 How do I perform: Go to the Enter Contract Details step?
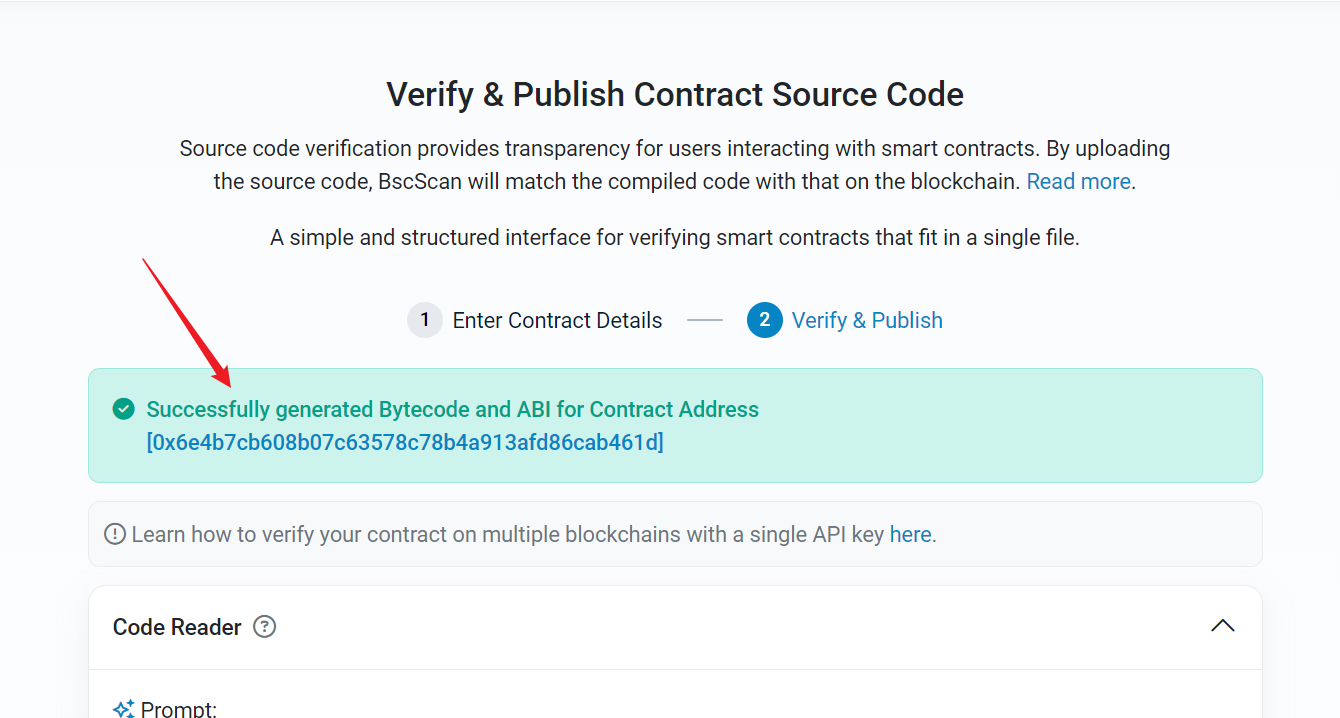tap(557, 321)
